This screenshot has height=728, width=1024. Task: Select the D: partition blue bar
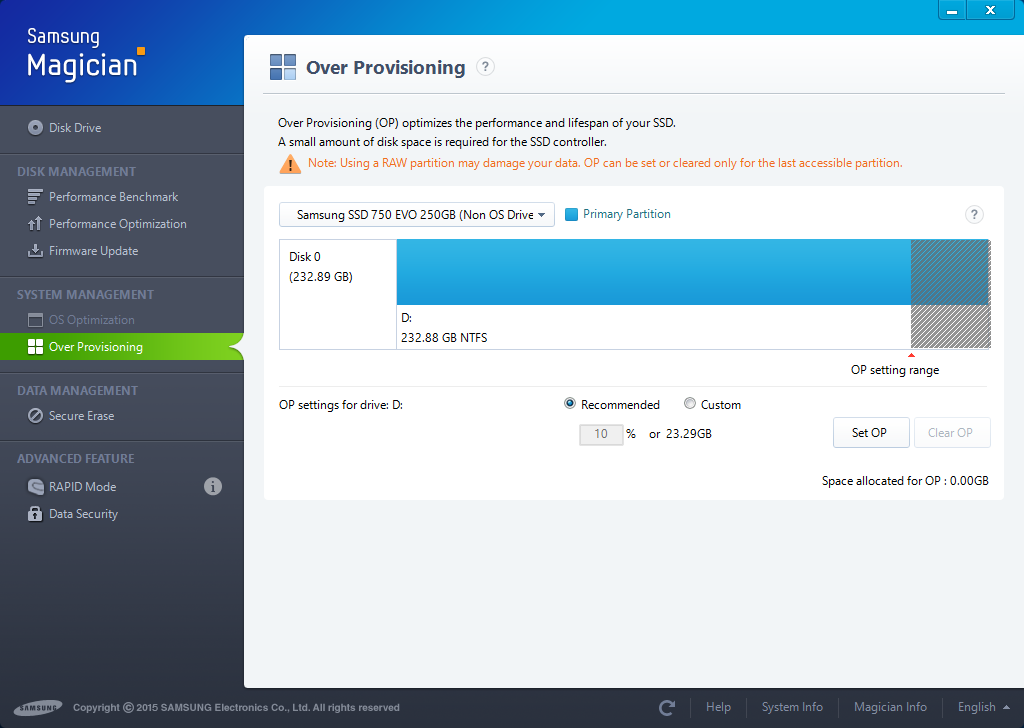coord(654,272)
